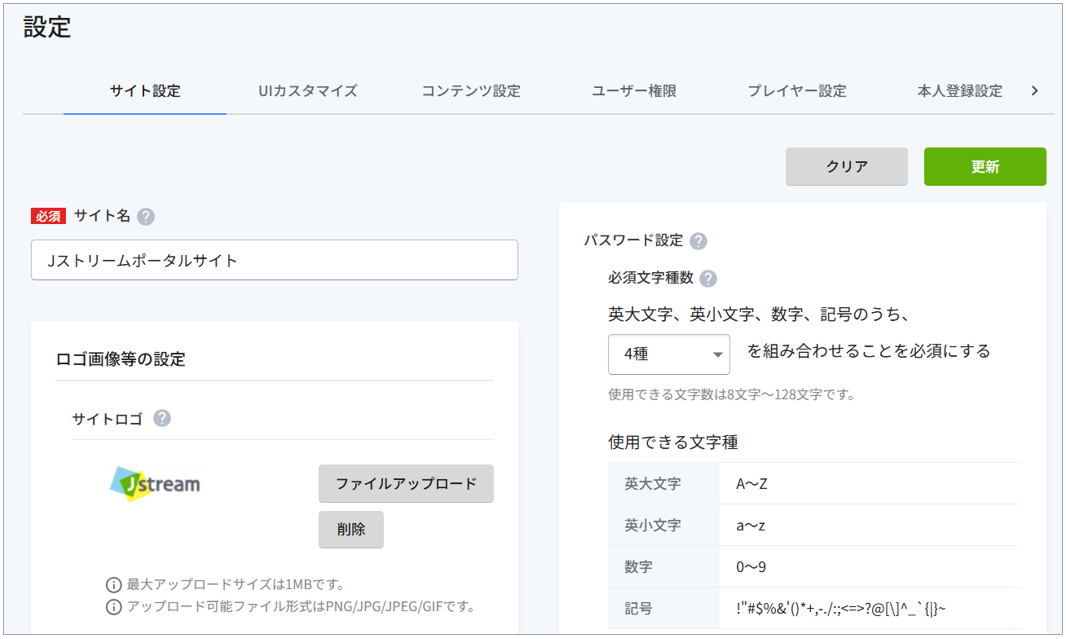This screenshot has width=1066, height=639.
Task: Open help icon beside パスワード設定
Action: (698, 241)
